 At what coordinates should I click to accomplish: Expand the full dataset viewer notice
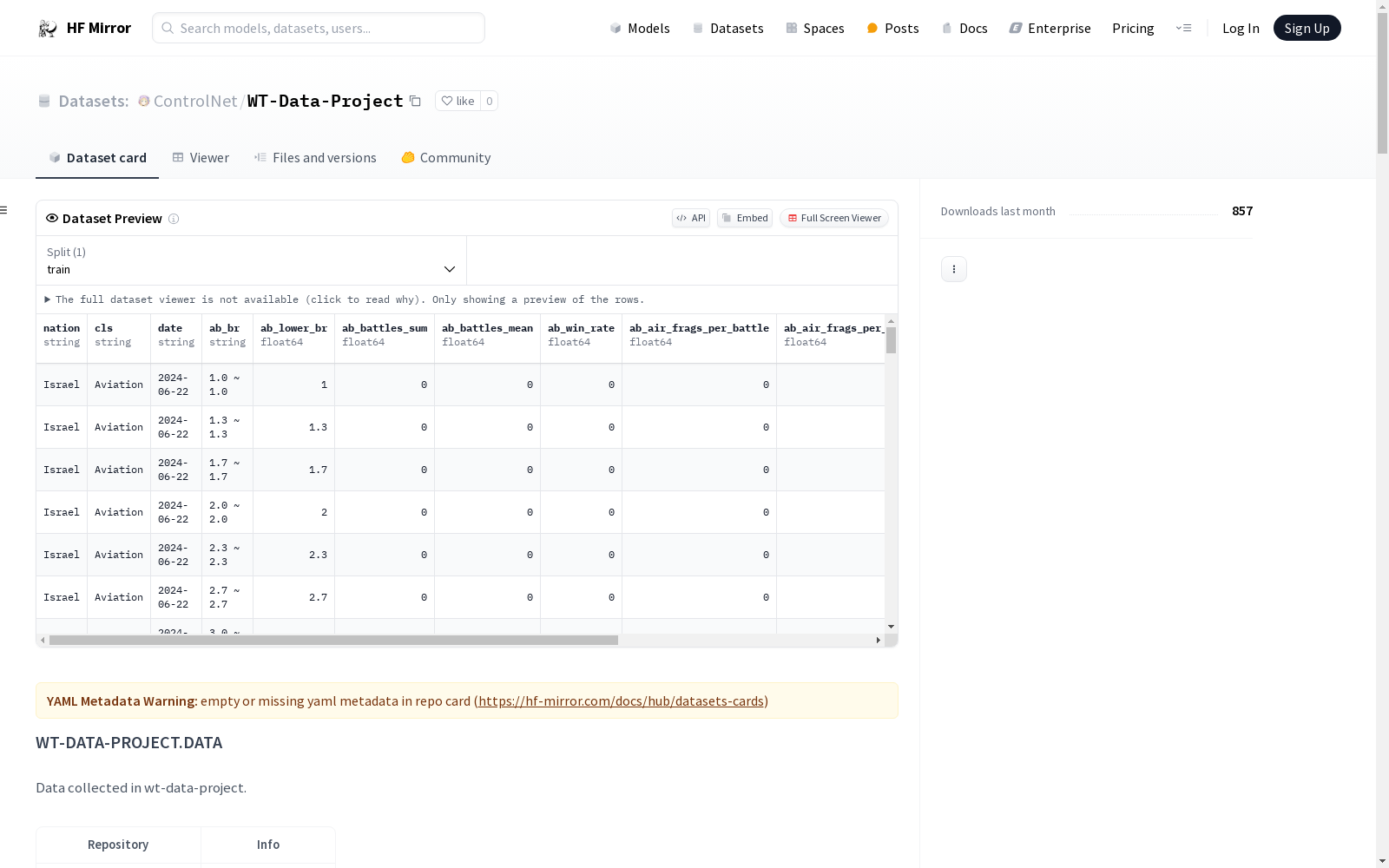[345, 299]
